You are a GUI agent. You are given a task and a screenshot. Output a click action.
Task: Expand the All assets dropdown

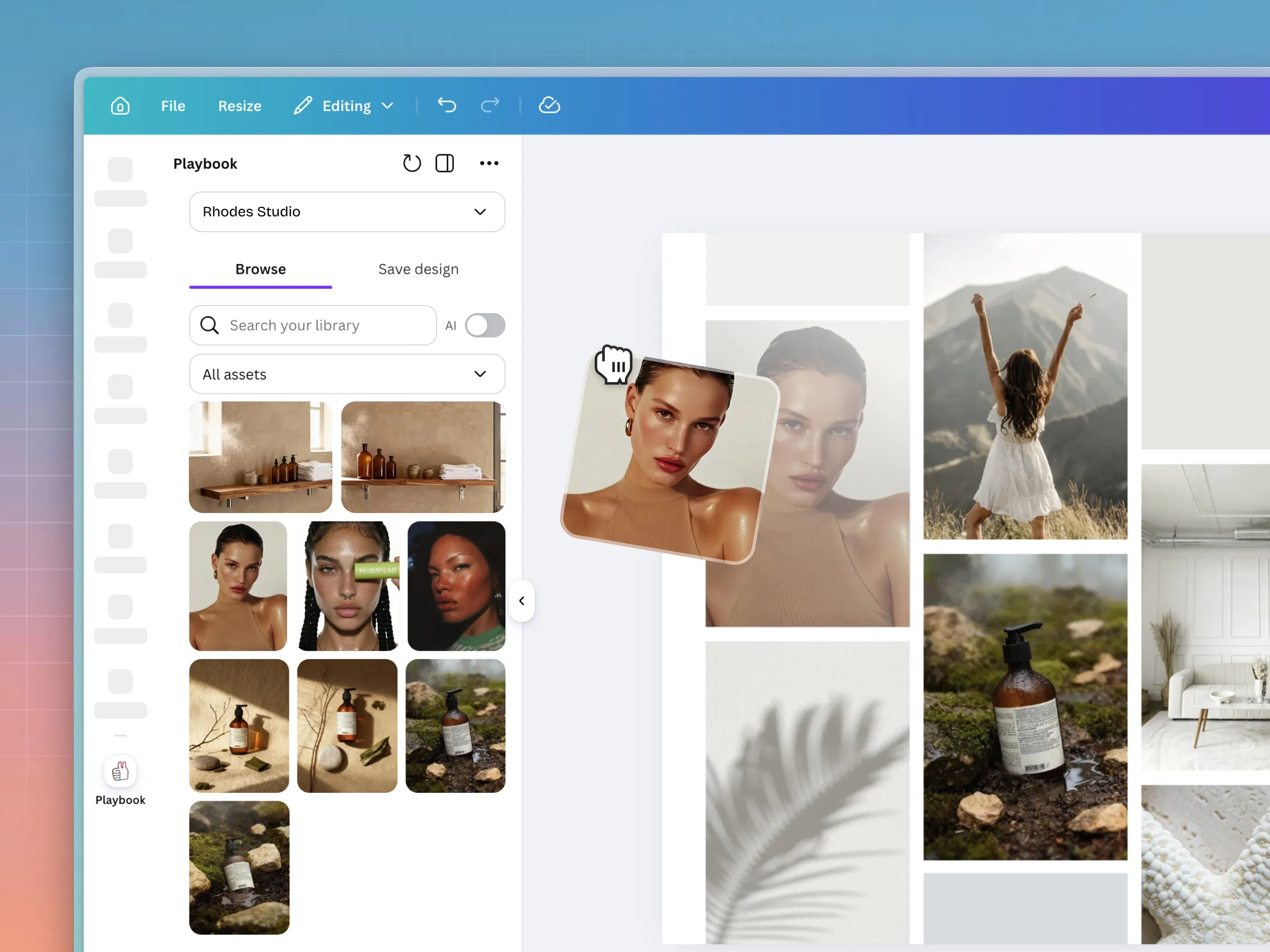[x=347, y=374]
